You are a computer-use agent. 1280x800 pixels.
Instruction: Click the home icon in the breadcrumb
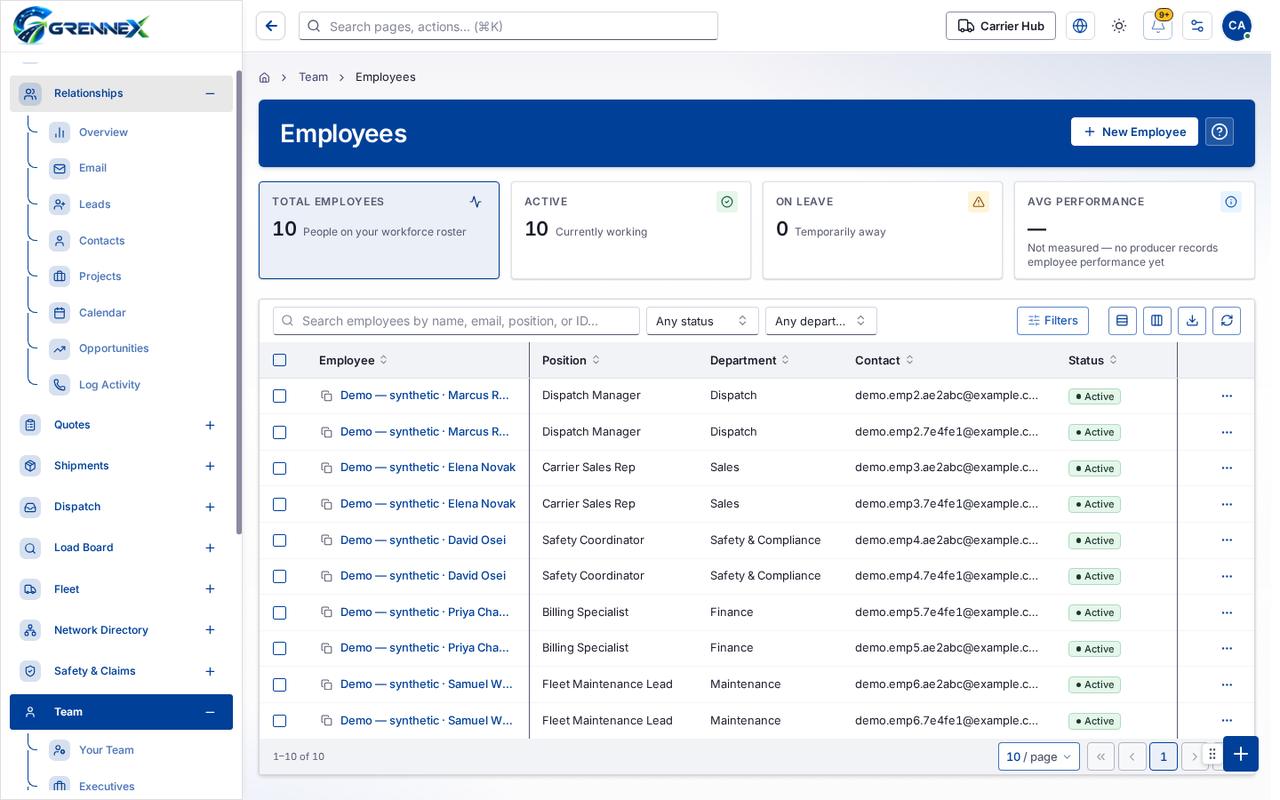[x=264, y=77]
